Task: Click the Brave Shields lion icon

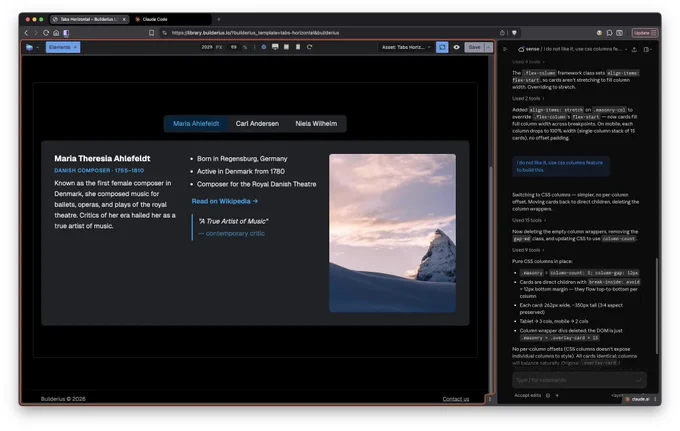Action: pos(514,33)
